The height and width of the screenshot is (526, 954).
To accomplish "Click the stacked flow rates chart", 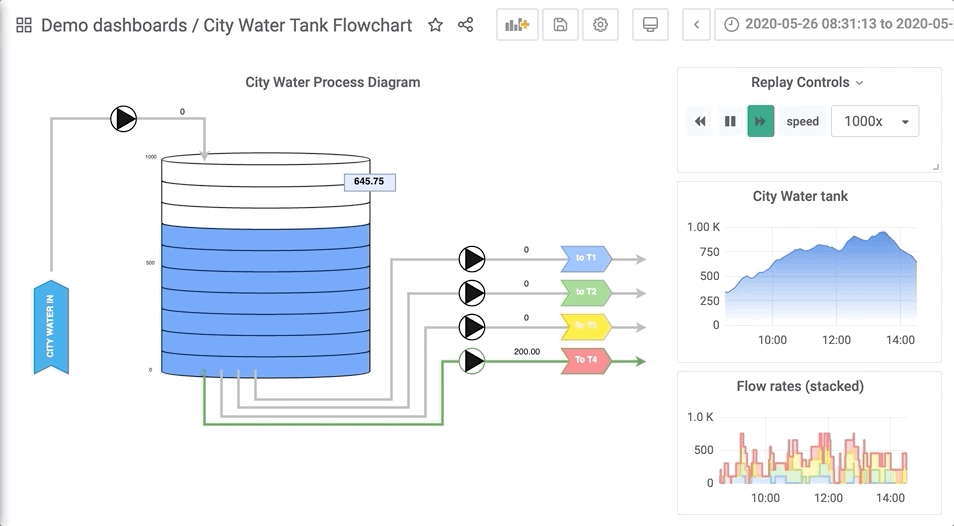I will (x=813, y=453).
